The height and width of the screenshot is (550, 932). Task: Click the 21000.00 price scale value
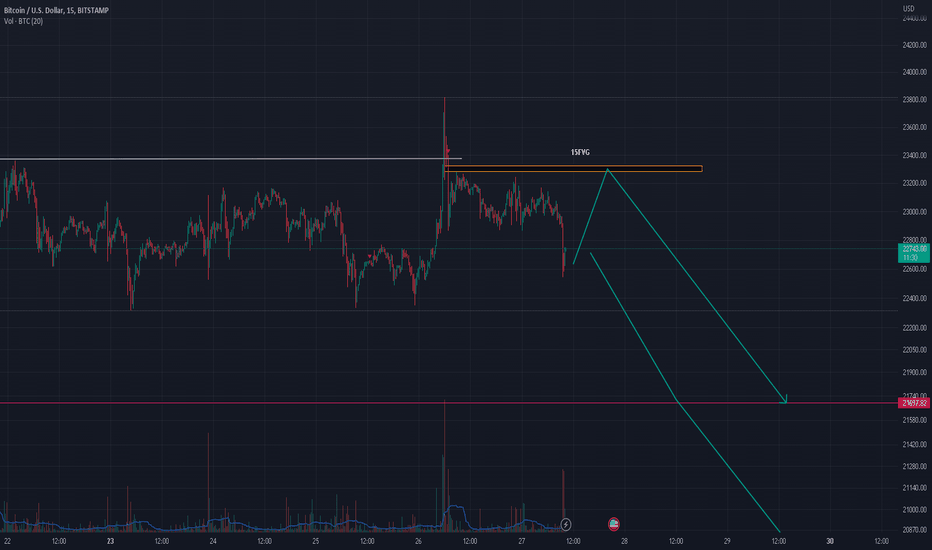click(x=914, y=510)
